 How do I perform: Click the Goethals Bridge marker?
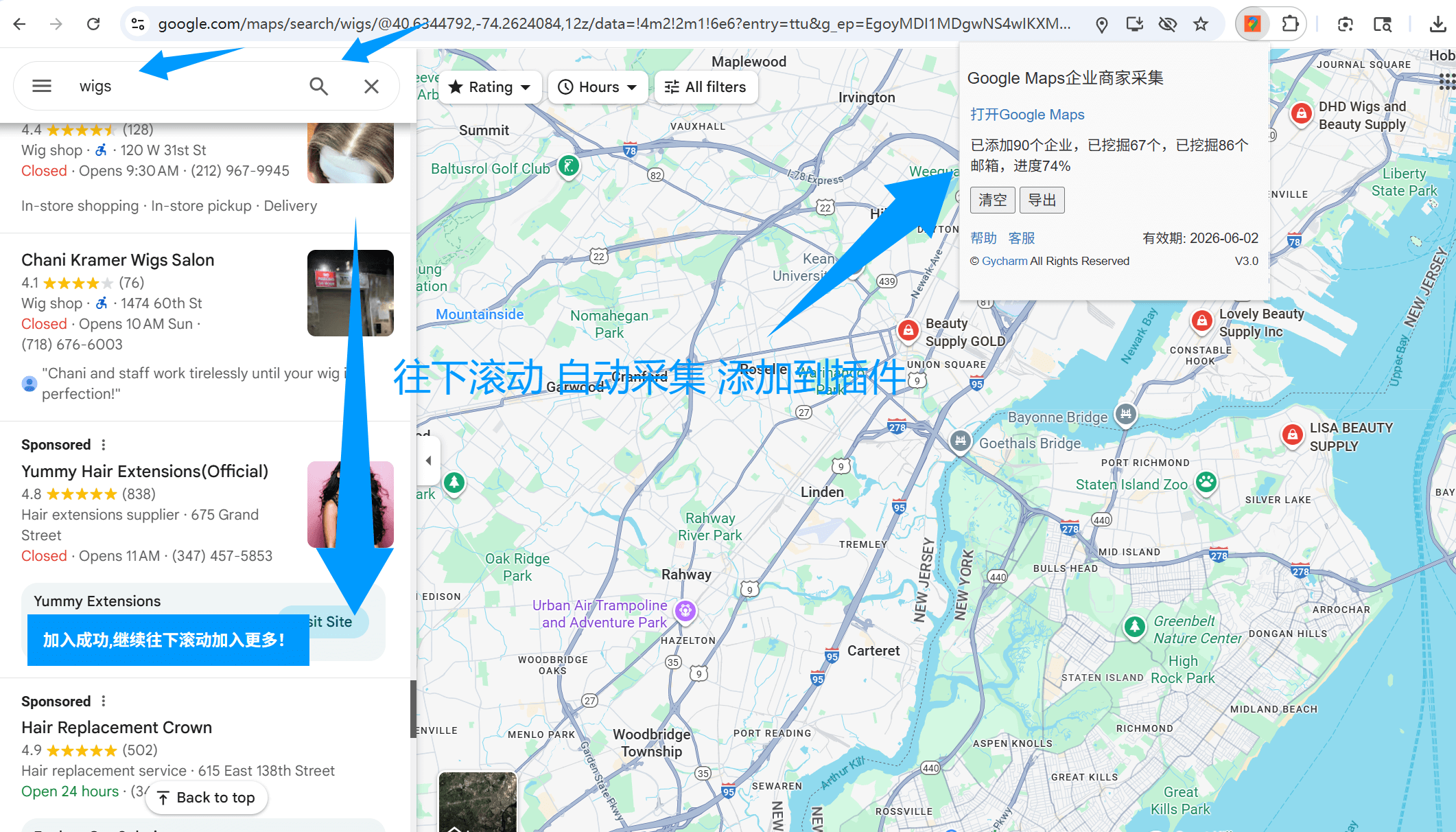tap(961, 440)
